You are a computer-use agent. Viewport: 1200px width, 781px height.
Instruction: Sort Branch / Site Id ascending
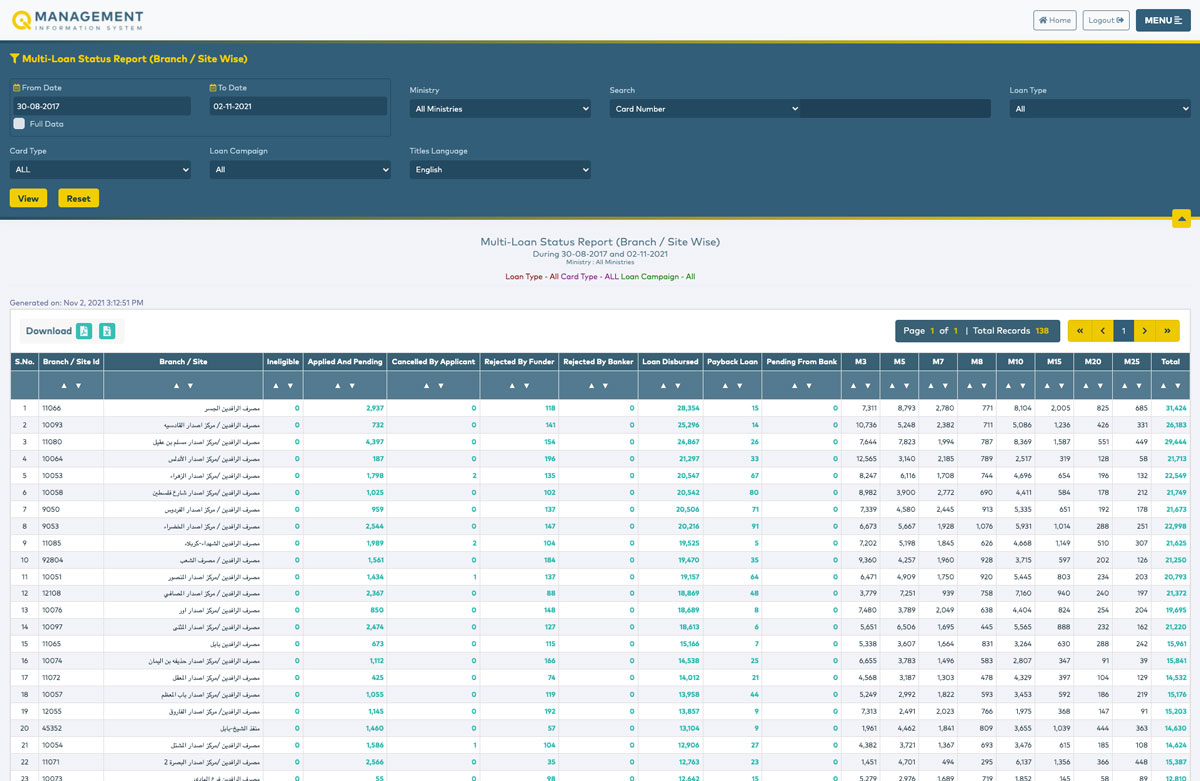(63, 385)
